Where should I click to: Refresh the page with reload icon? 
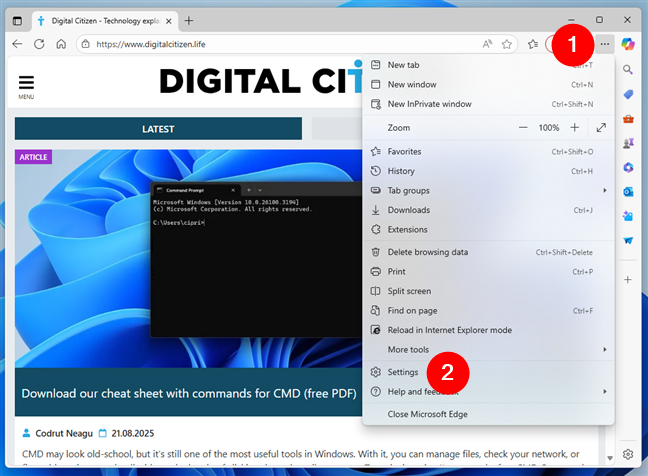39,44
